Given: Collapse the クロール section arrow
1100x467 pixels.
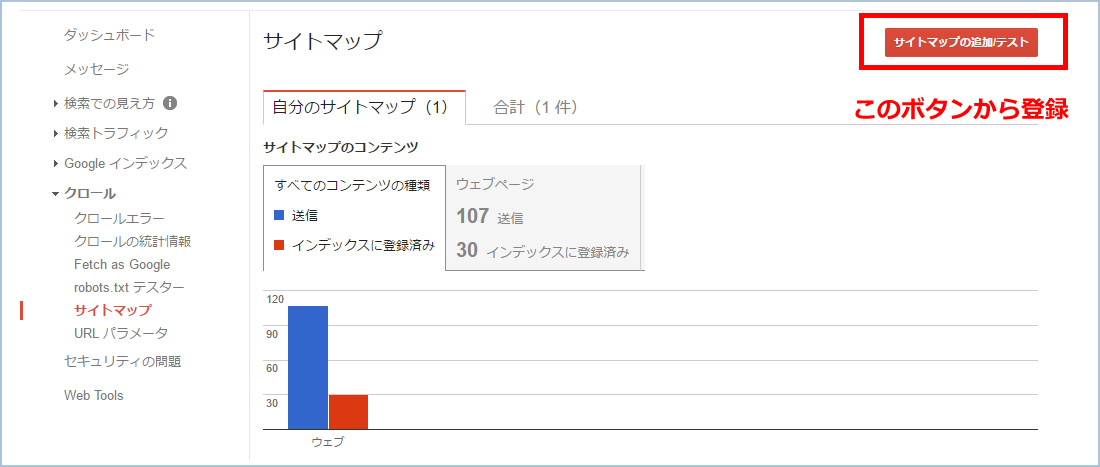Looking at the screenshot, I should pyautogui.click(x=55, y=194).
